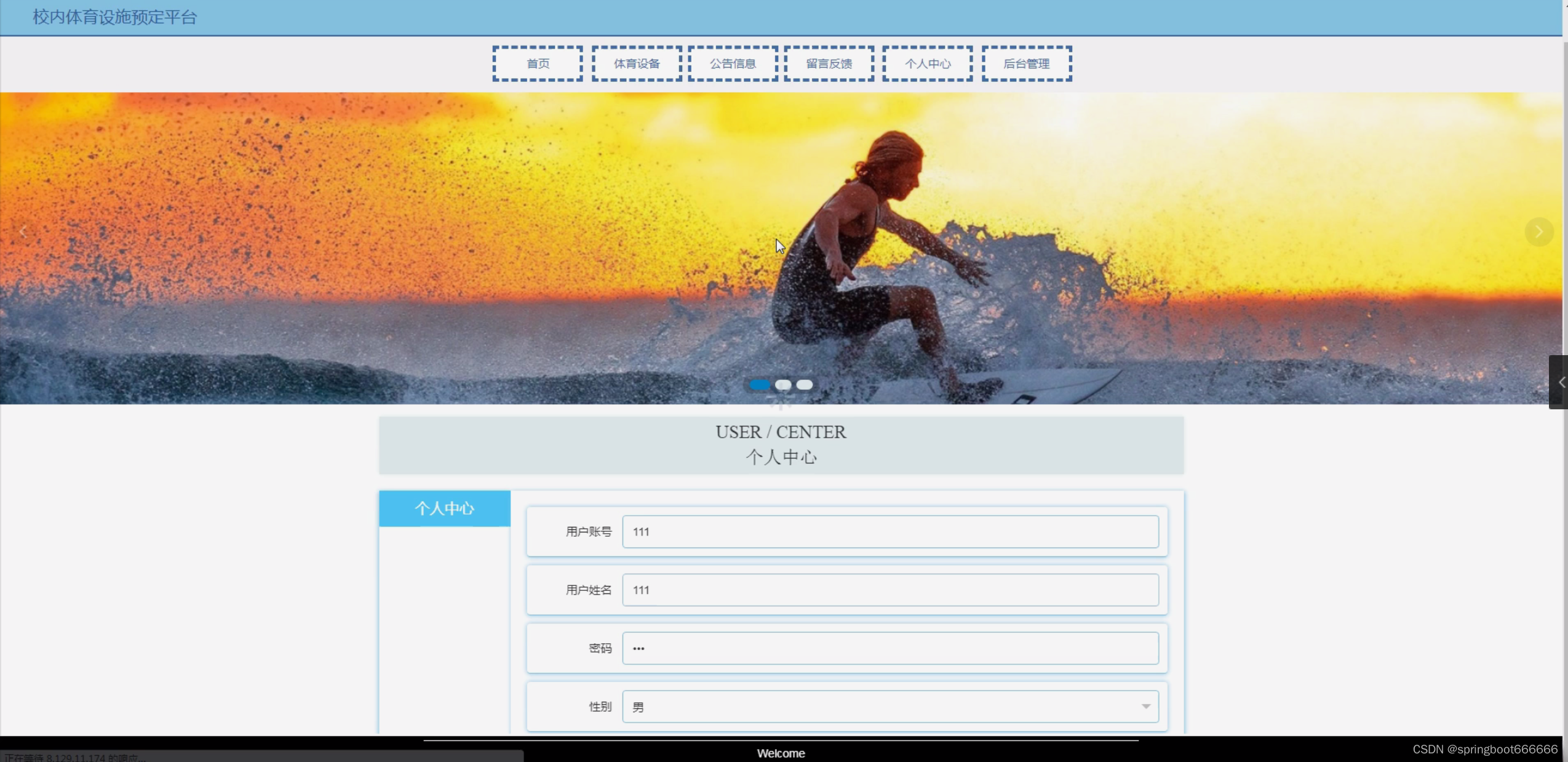Open the 留言反馈 feedback page
This screenshot has height=762, width=1568.
point(829,63)
